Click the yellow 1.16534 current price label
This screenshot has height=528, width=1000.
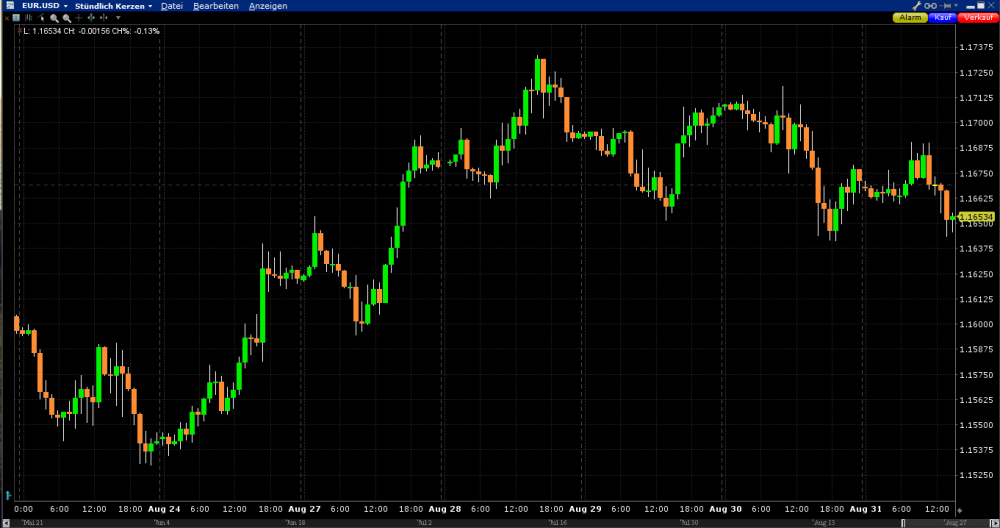pyautogui.click(x=976, y=217)
